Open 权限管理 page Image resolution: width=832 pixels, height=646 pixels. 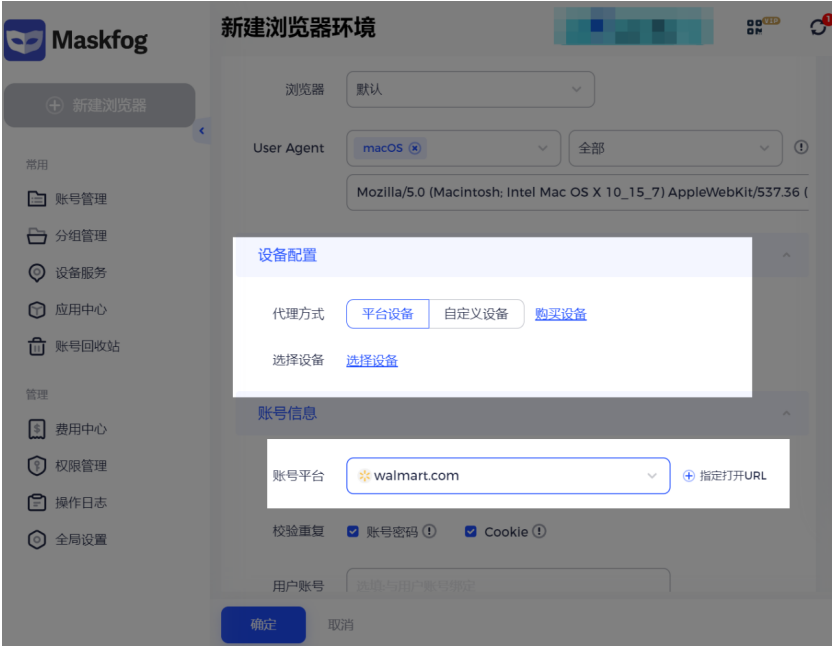tap(81, 466)
